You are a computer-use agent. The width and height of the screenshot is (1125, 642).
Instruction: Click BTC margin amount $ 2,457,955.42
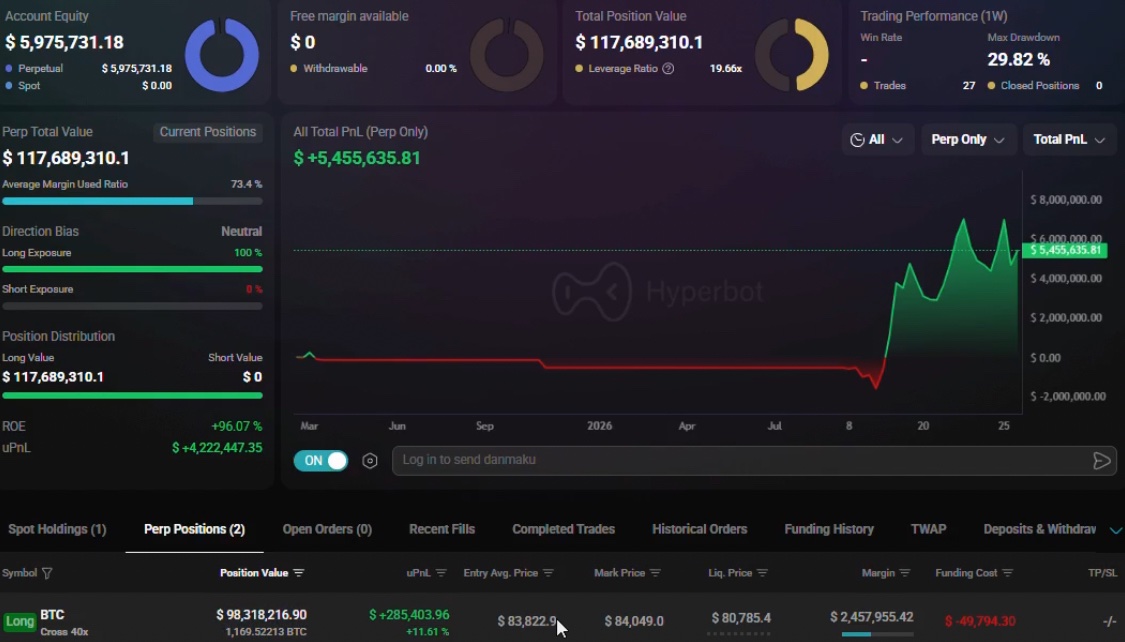pyautogui.click(x=872, y=617)
